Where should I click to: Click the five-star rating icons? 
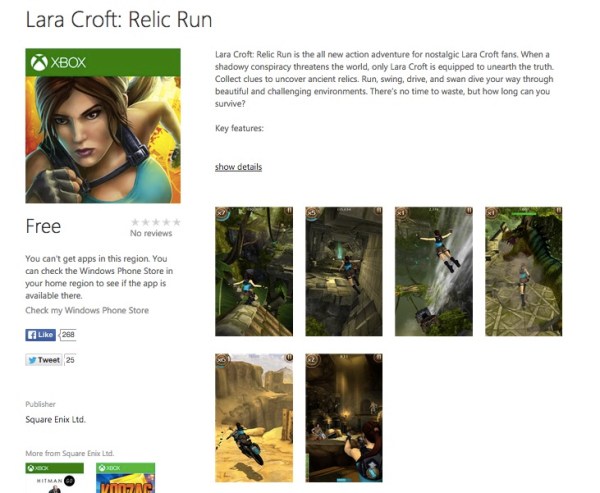155,222
